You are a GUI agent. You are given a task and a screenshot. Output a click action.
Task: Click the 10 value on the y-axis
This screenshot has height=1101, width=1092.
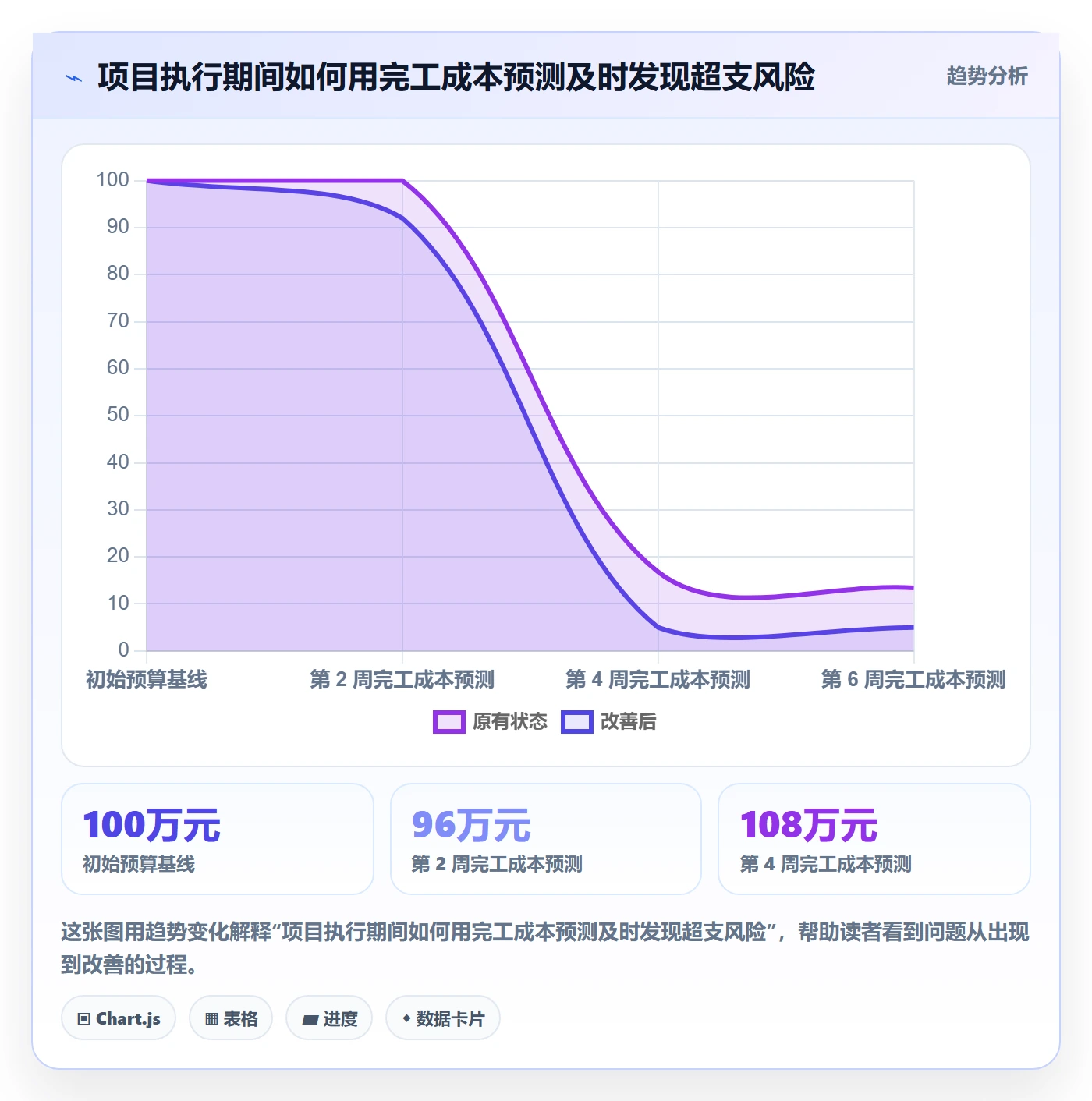(x=118, y=604)
